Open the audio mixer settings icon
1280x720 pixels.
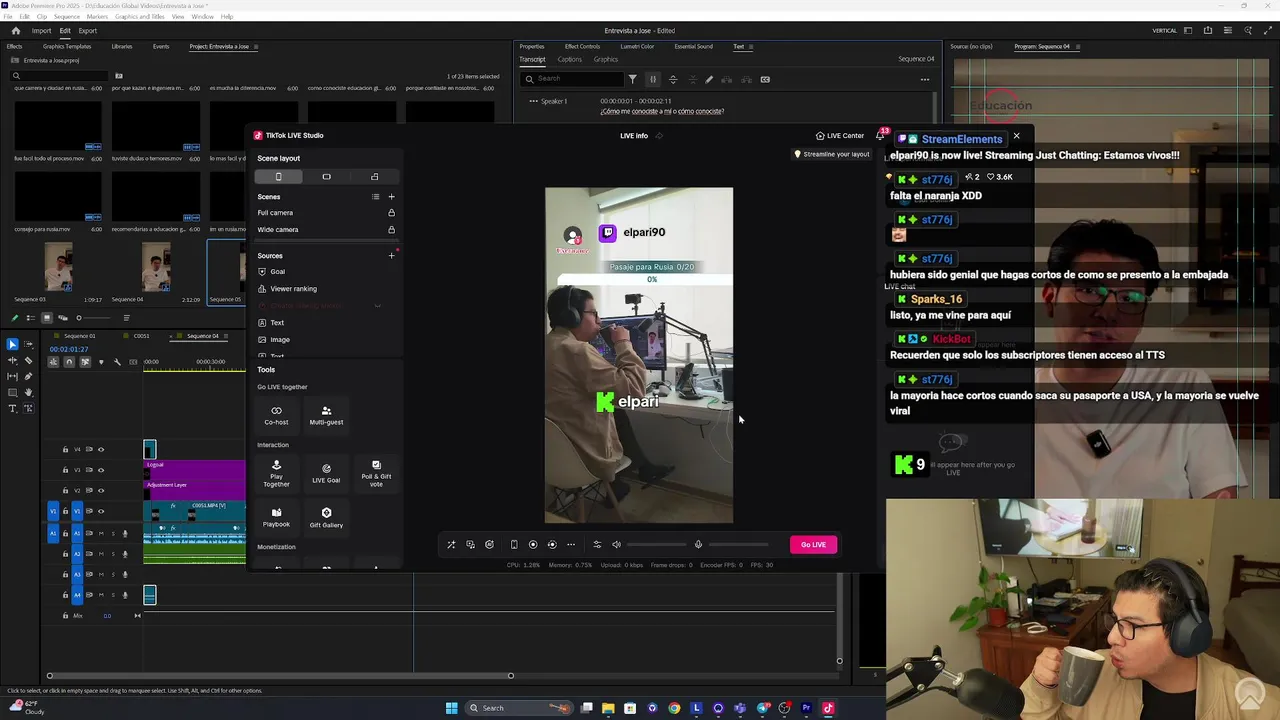tap(597, 545)
